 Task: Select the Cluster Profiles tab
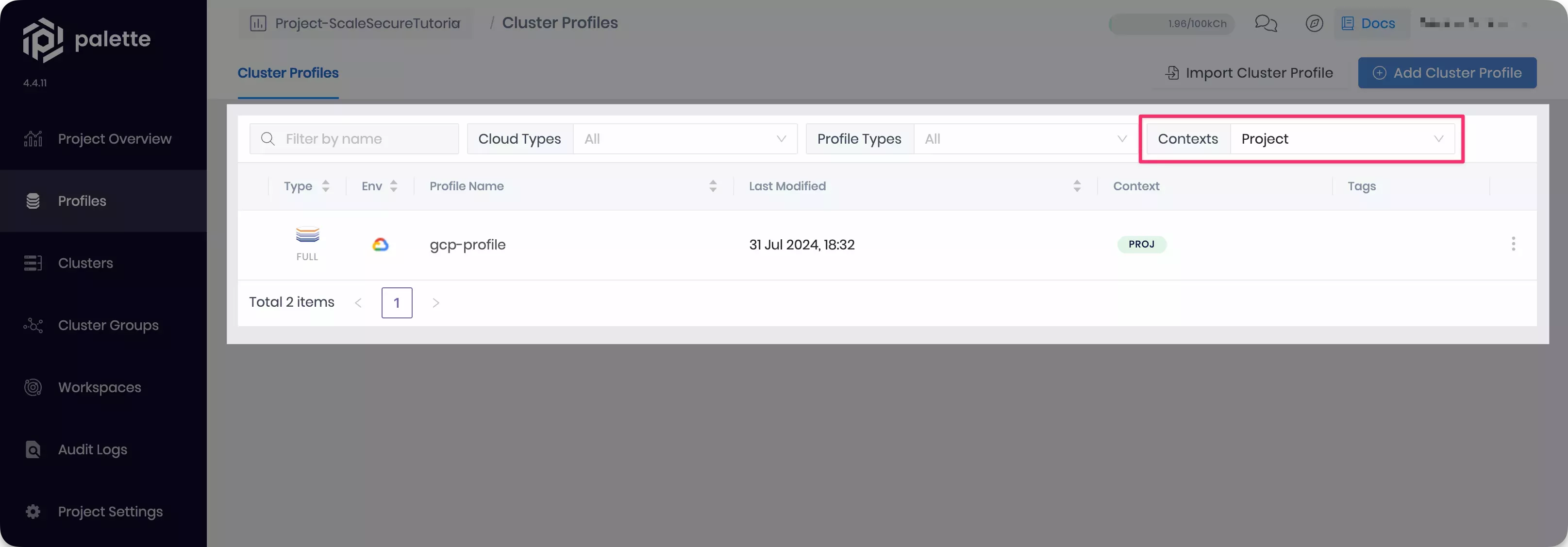tap(287, 72)
